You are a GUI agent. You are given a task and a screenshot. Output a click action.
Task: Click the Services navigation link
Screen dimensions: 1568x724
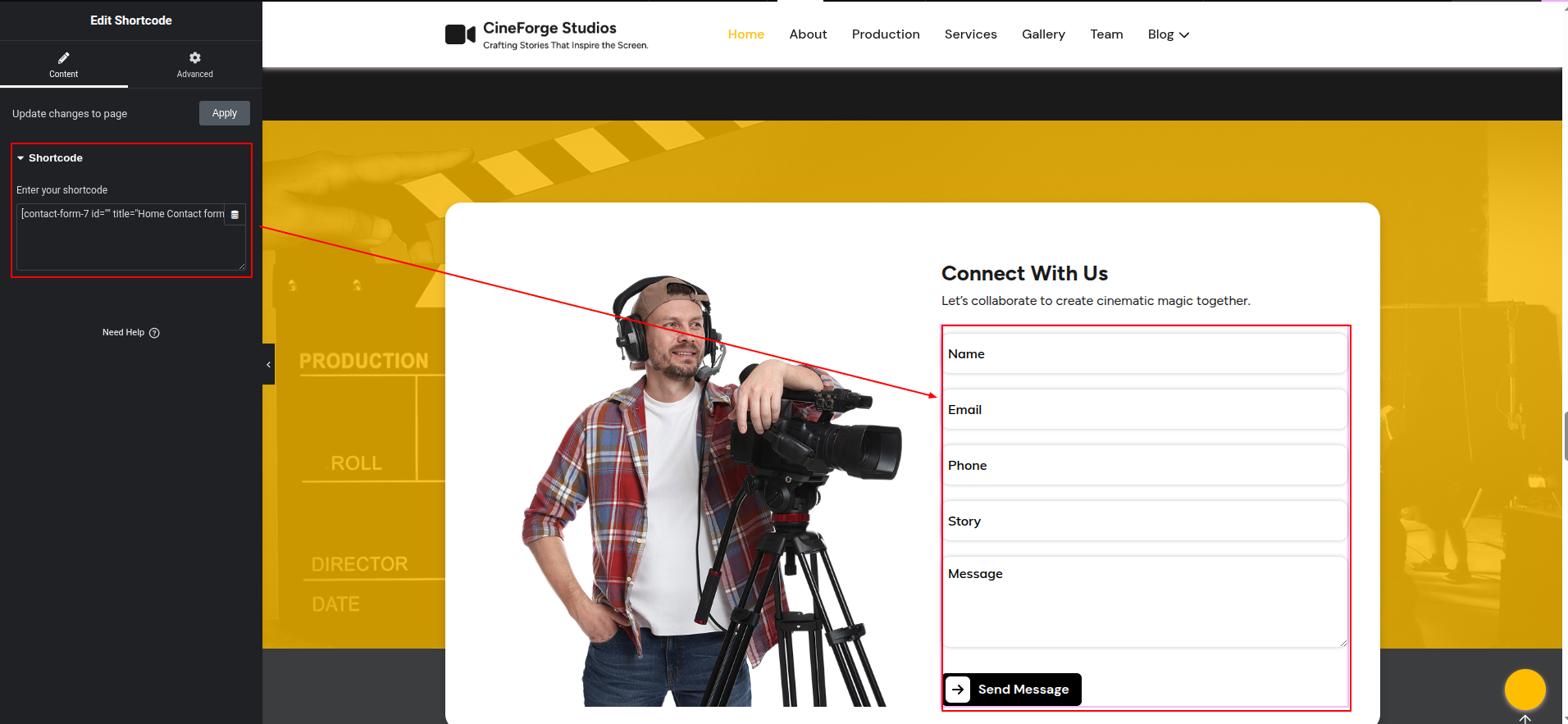pyautogui.click(x=970, y=34)
